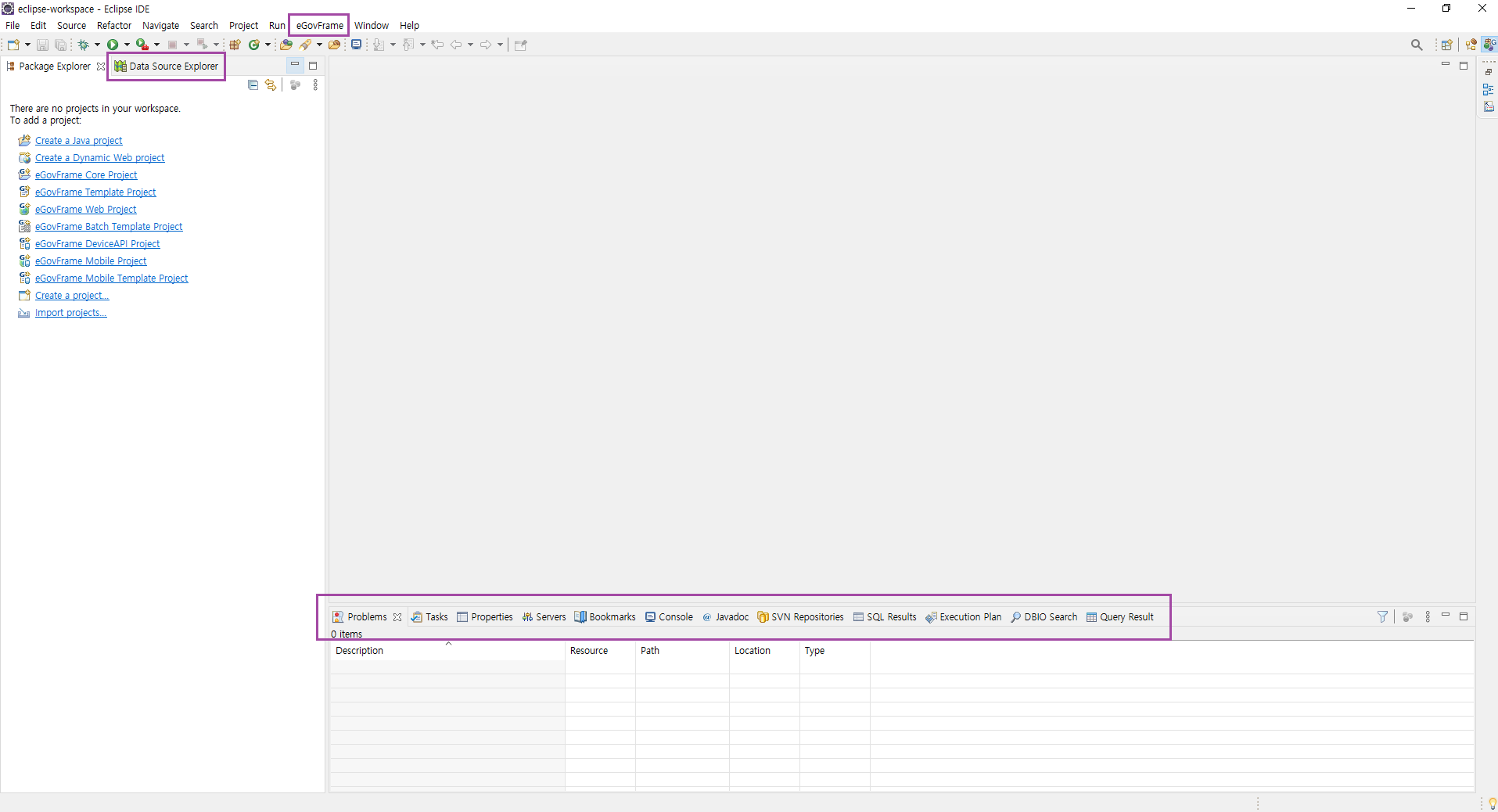
Task: Open the Window menu
Action: [372, 26]
